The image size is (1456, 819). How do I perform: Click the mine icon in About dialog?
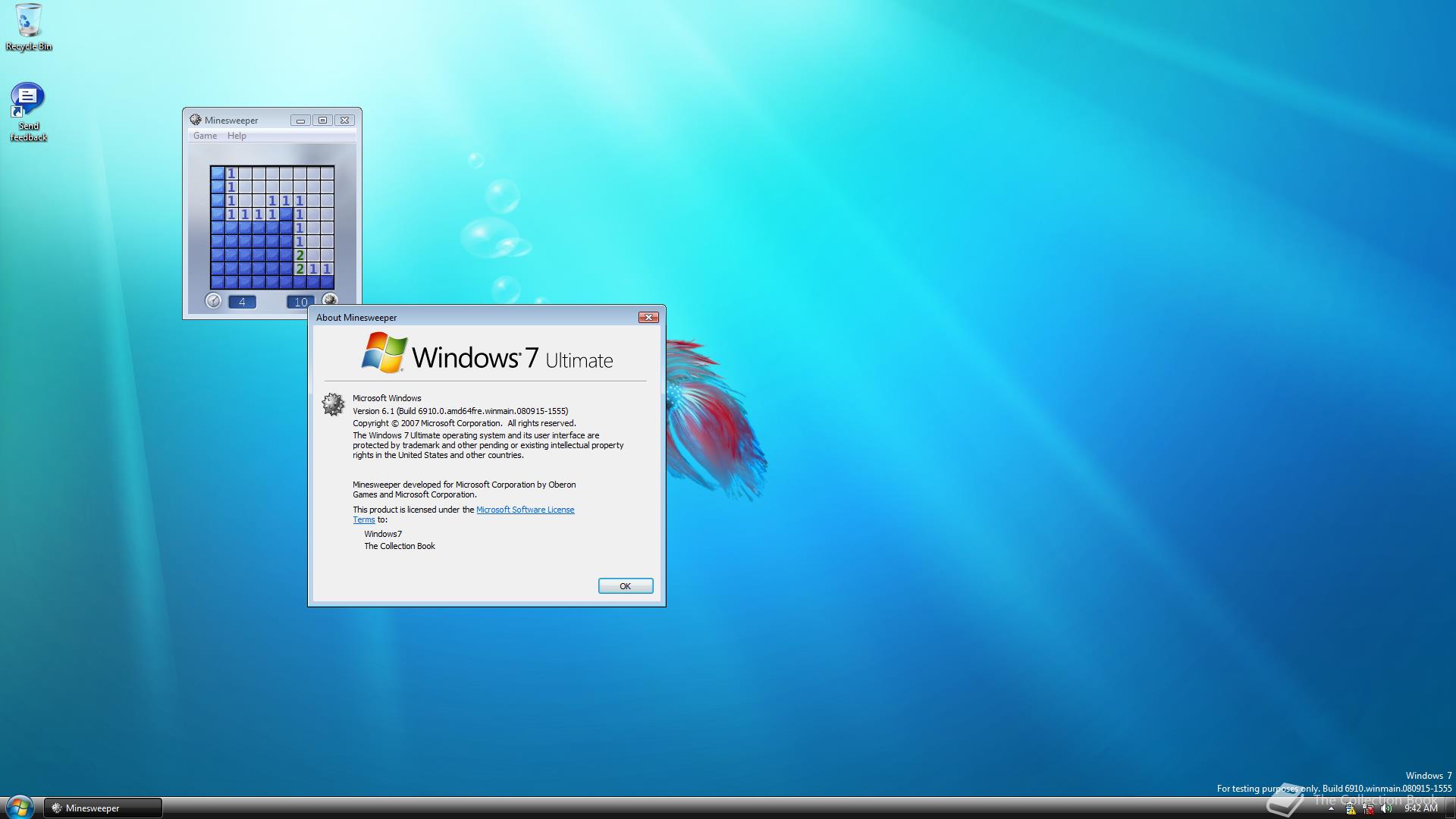(333, 404)
